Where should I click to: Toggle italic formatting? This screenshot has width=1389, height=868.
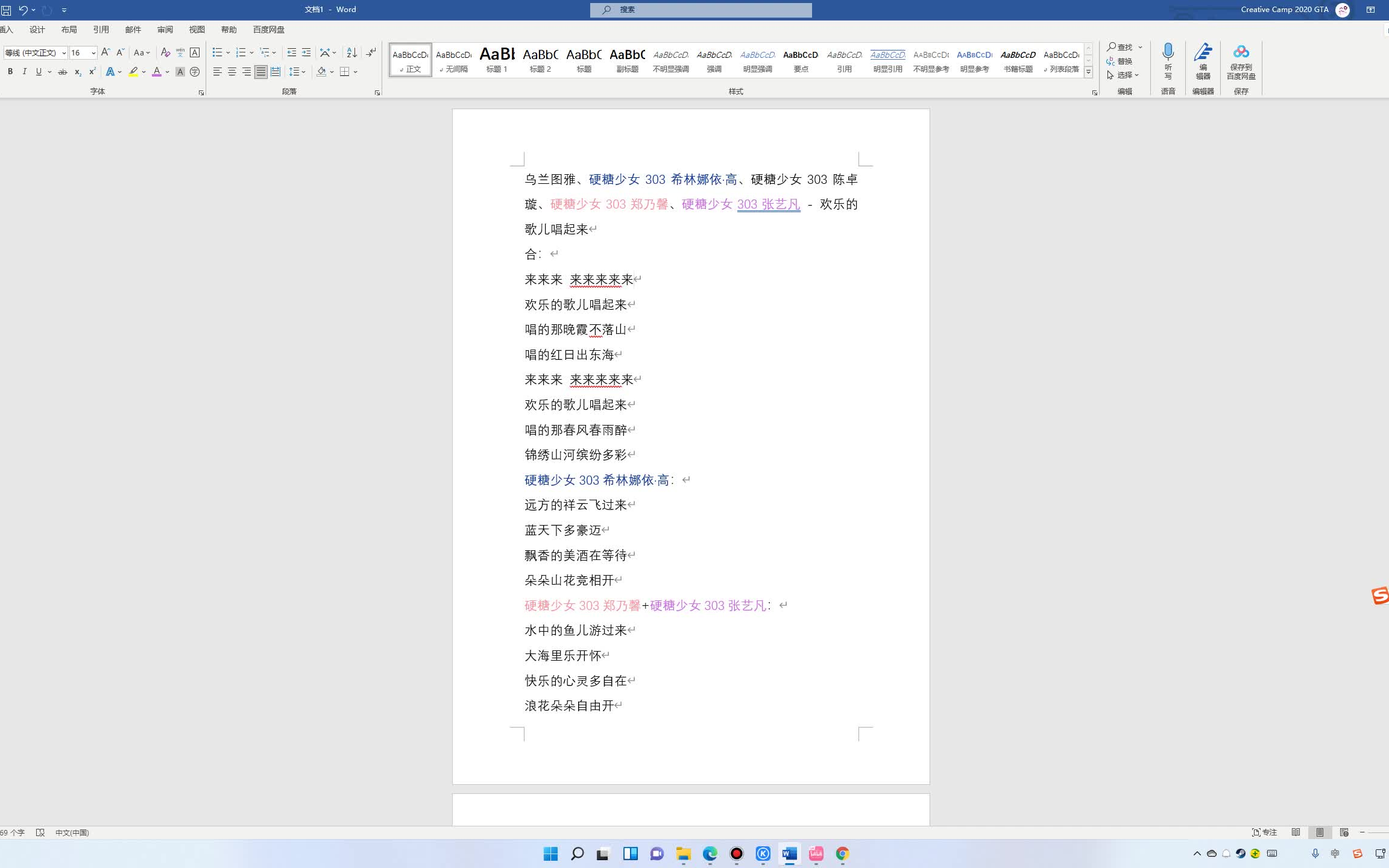pyautogui.click(x=24, y=72)
